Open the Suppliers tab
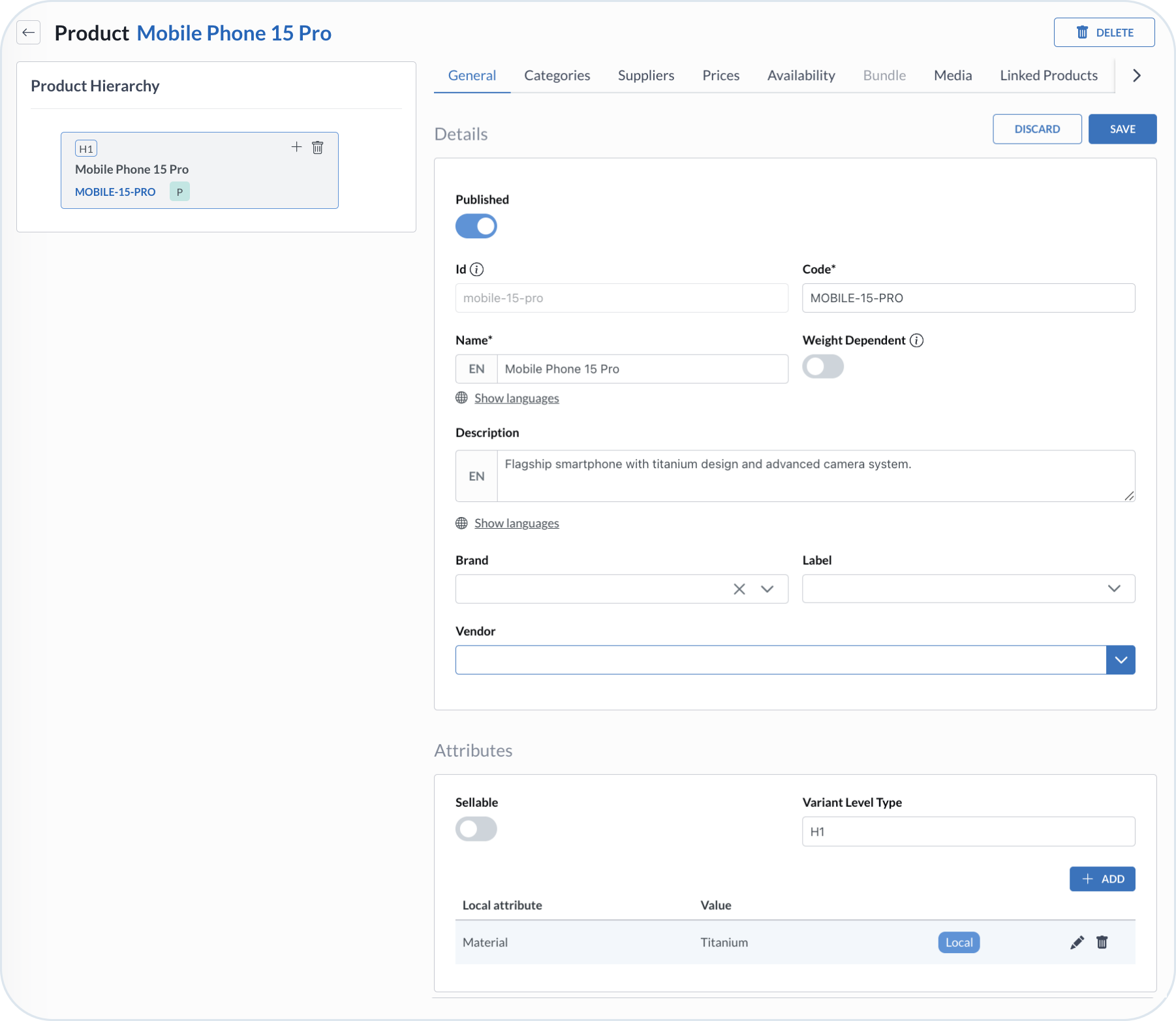1176x1021 pixels. [x=646, y=76]
